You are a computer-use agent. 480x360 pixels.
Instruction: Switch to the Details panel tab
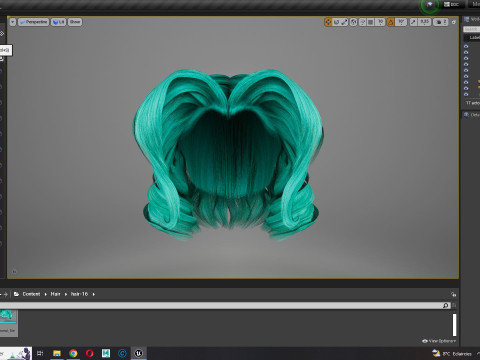[472, 115]
